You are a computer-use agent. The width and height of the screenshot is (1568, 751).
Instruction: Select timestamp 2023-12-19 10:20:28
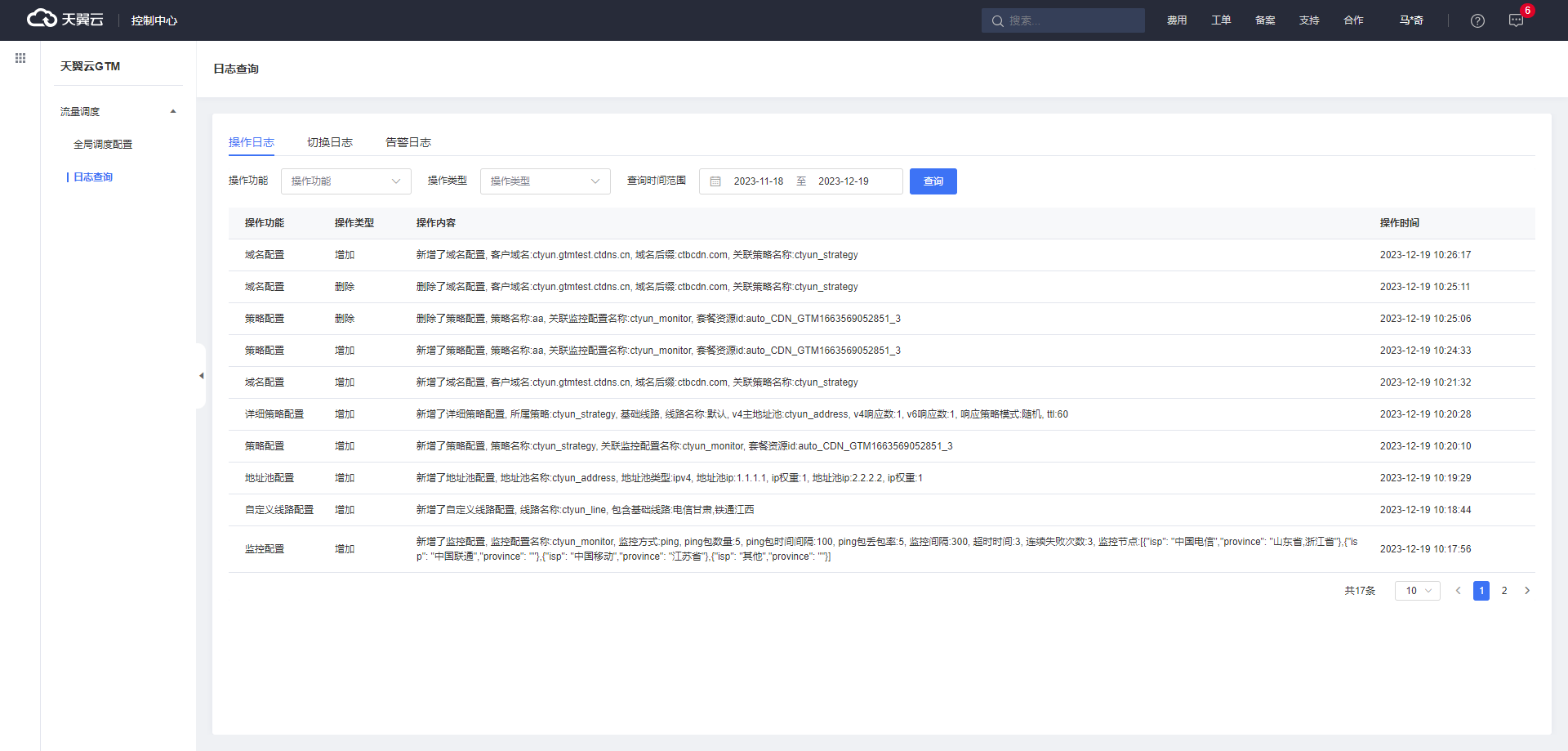[1426, 414]
